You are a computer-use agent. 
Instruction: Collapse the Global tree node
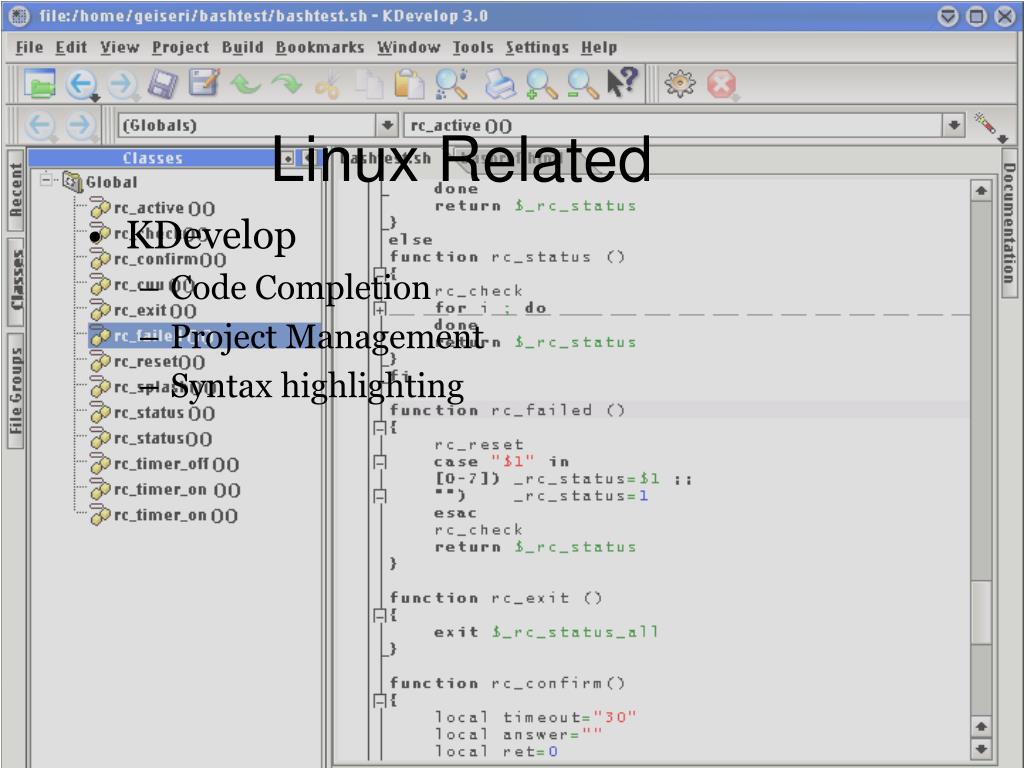46,179
